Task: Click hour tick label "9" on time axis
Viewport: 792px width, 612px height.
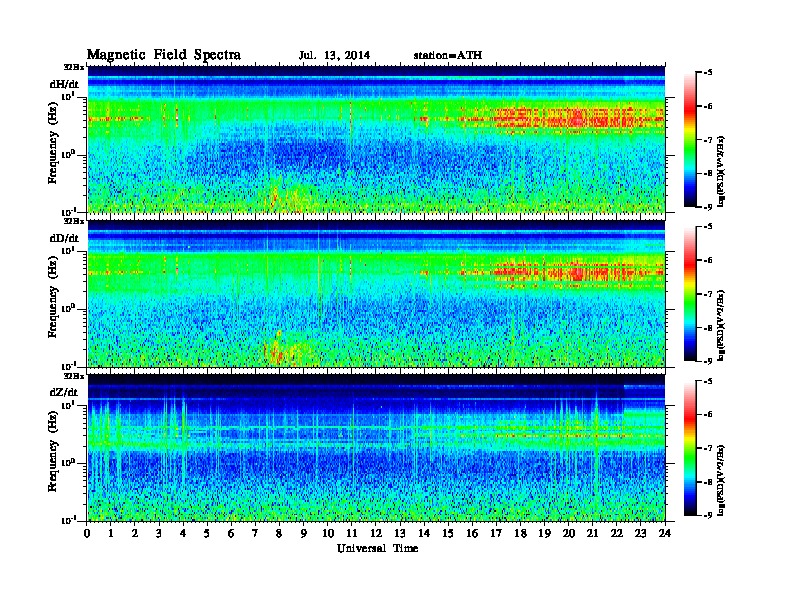Action: 304,533
